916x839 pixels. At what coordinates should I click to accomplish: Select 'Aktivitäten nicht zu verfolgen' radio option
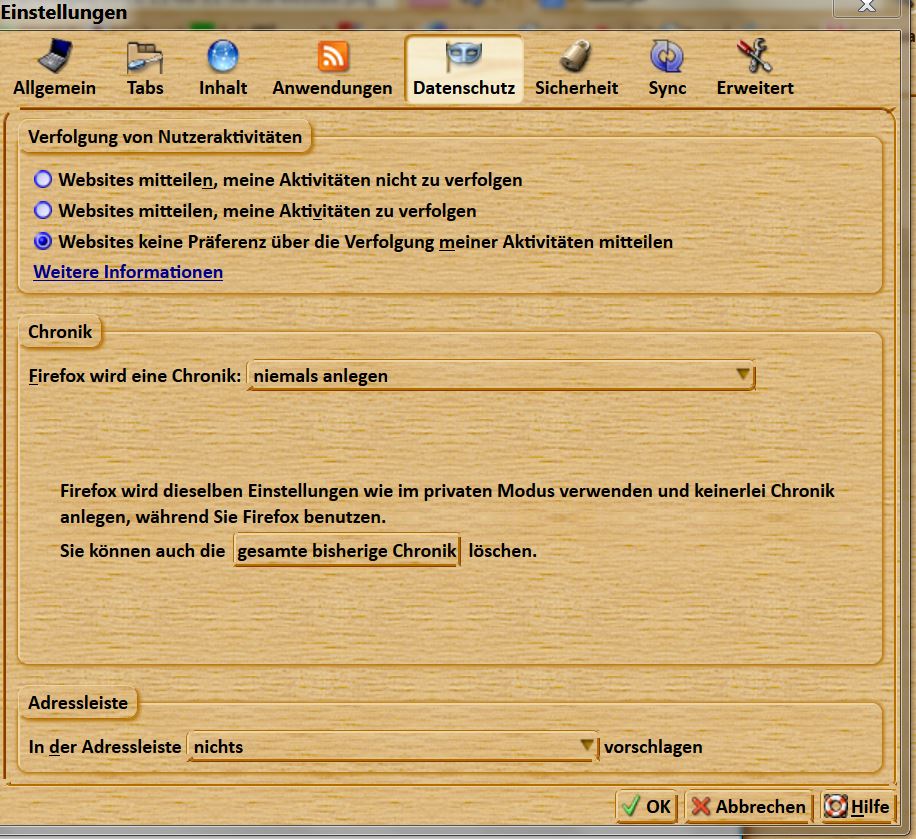(x=43, y=179)
